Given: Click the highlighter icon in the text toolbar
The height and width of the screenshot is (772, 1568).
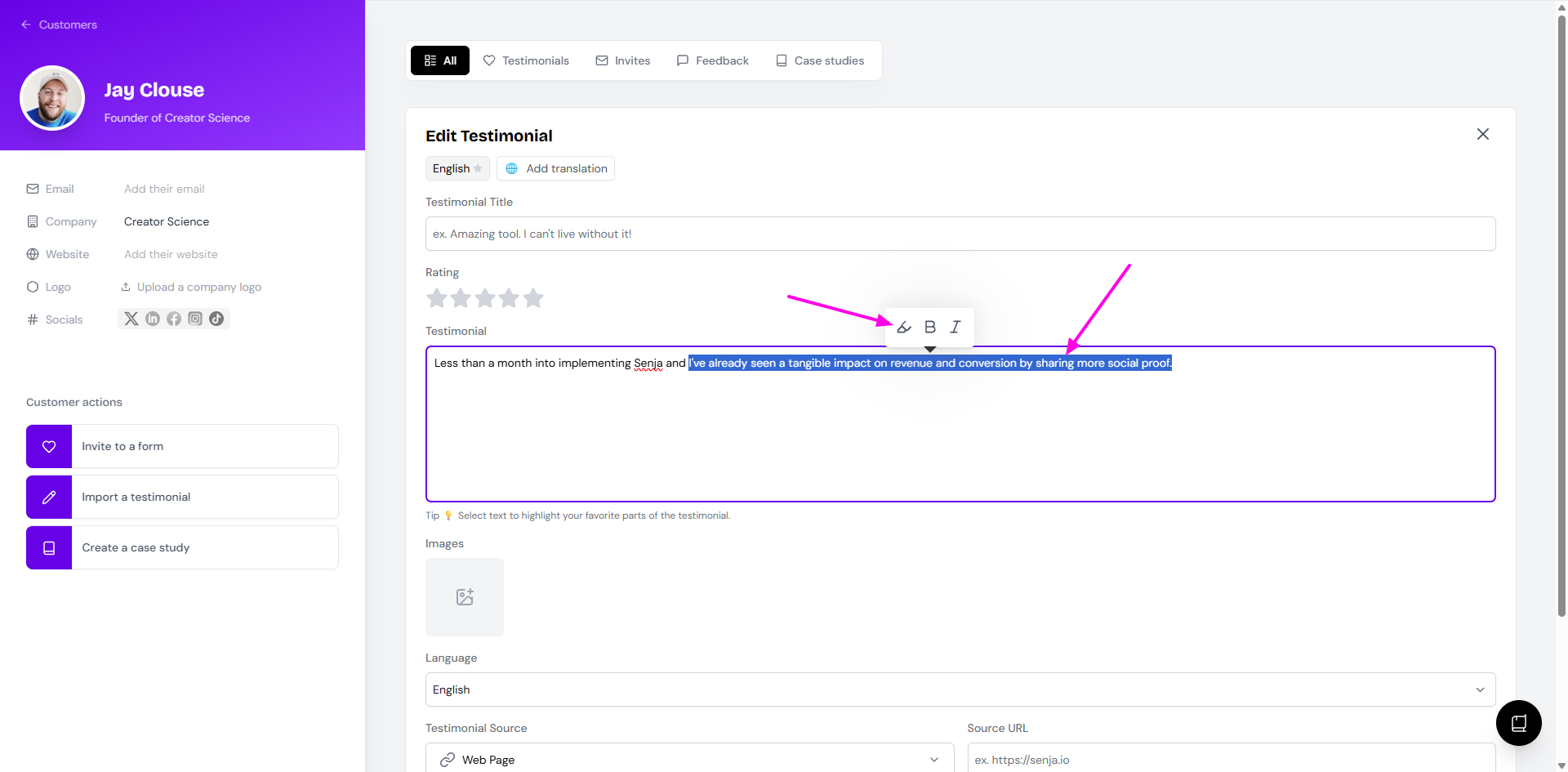Looking at the screenshot, I should 904,328.
